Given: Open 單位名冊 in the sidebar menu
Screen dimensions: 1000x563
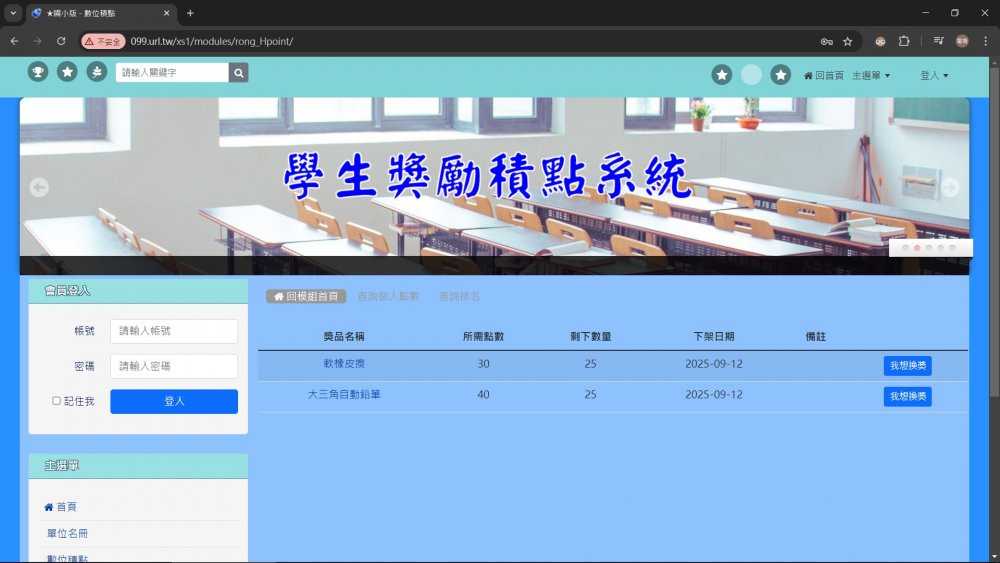Looking at the screenshot, I should tap(67, 533).
